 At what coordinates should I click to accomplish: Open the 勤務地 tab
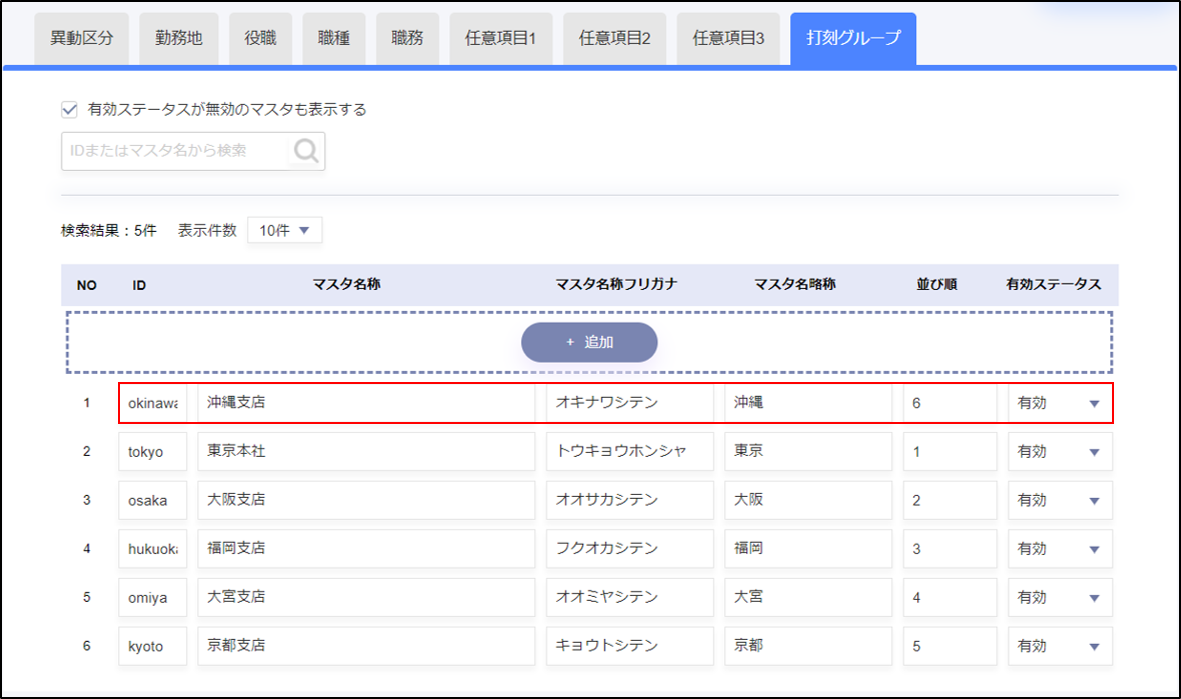(179, 39)
